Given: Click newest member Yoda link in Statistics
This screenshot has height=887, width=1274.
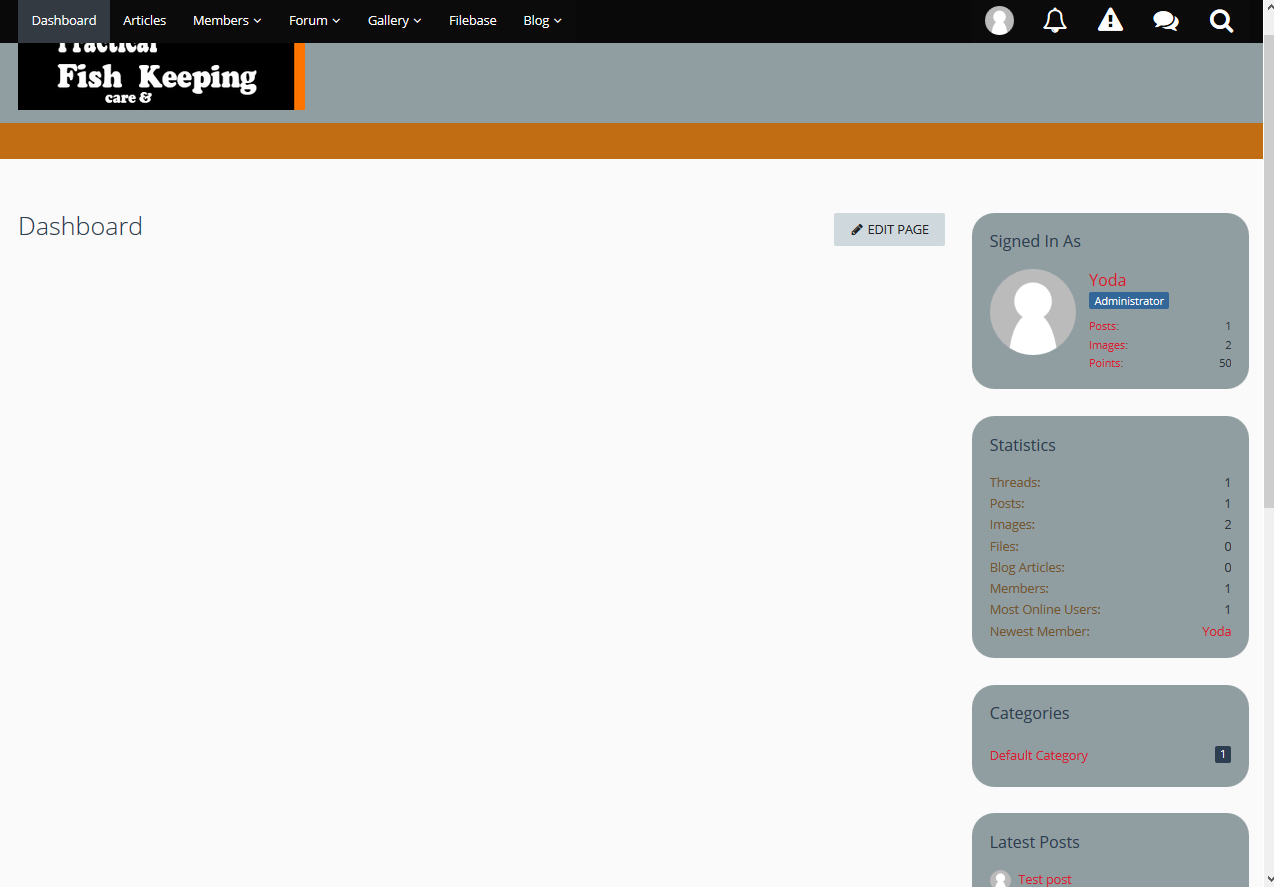Looking at the screenshot, I should pyautogui.click(x=1216, y=631).
